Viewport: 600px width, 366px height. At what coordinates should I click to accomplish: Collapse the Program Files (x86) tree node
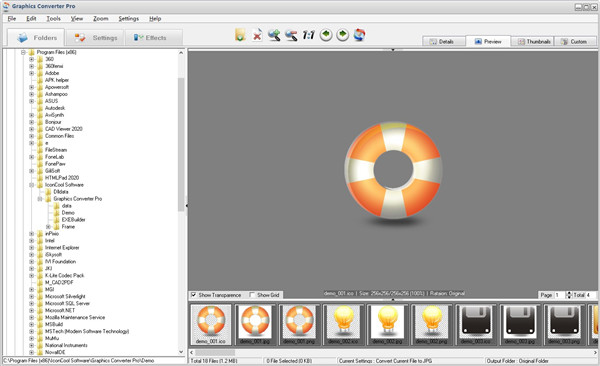[x=23, y=52]
